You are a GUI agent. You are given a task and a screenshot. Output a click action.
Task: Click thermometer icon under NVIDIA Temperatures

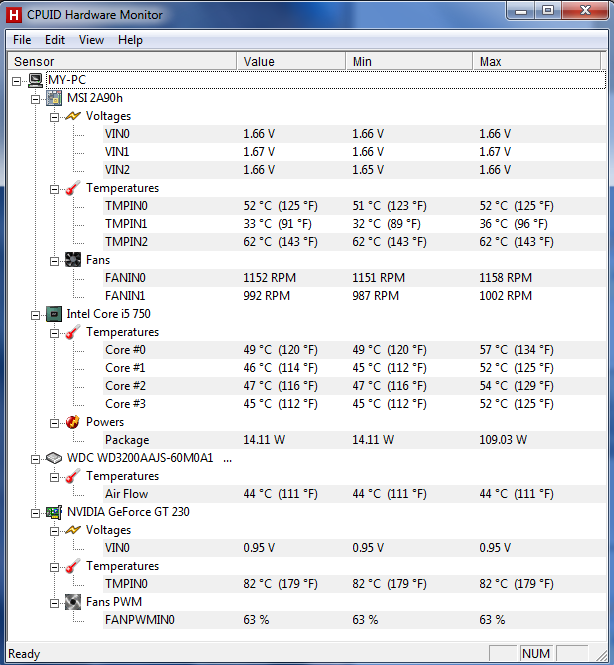pyautogui.click(x=73, y=566)
